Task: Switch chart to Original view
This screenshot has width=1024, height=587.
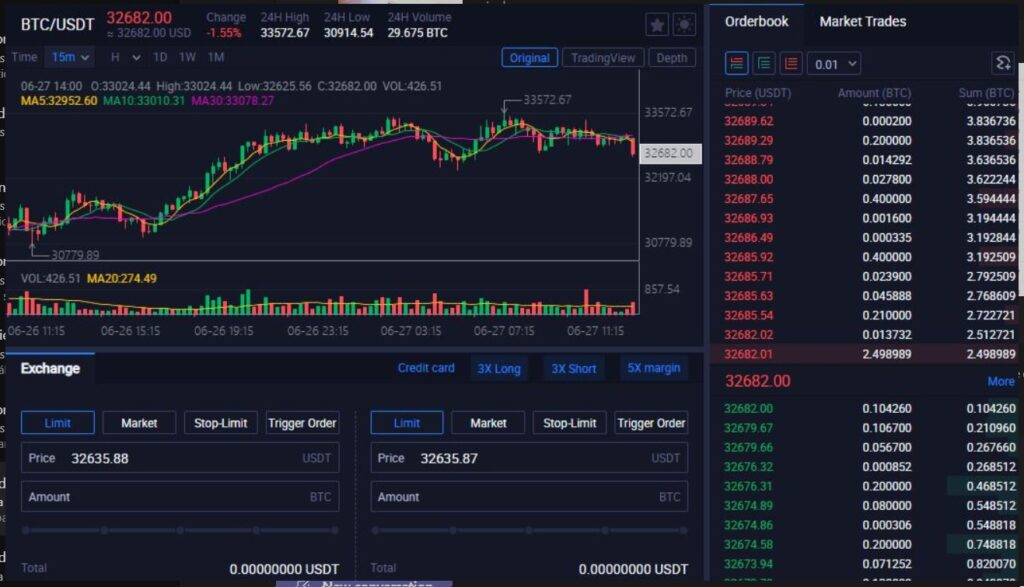Action: [x=530, y=58]
